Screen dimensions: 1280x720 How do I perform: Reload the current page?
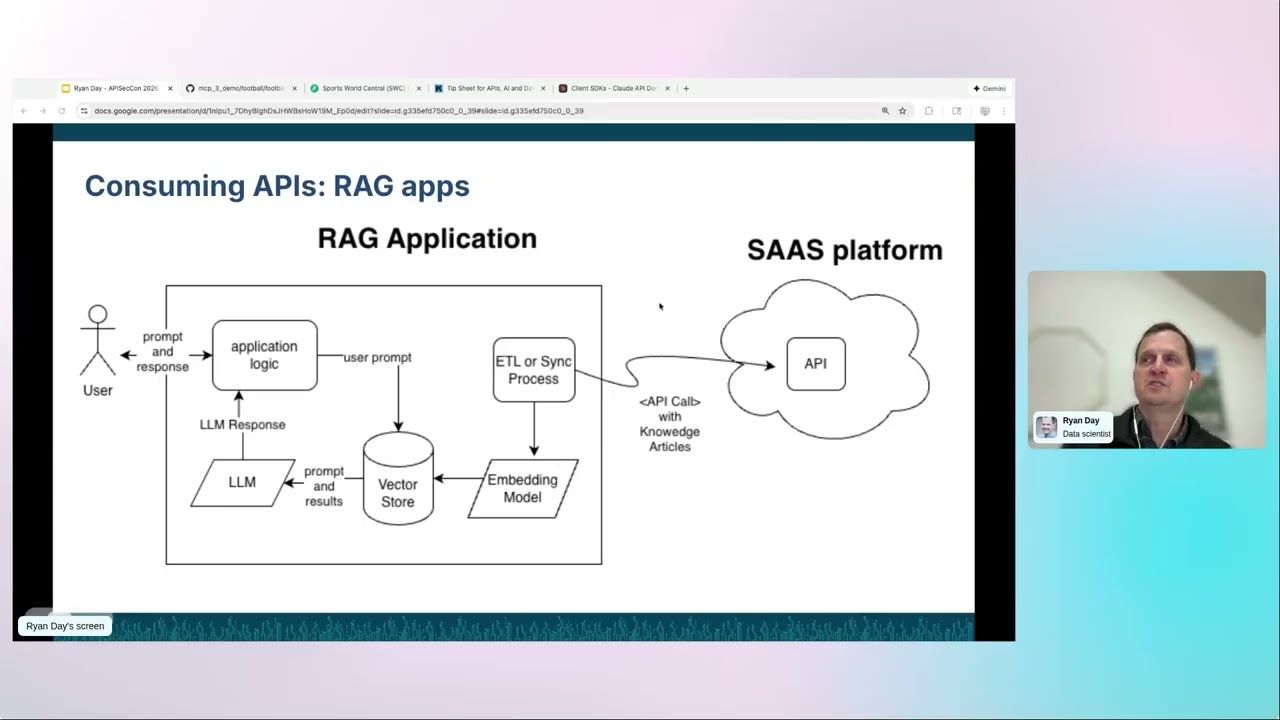click(x=62, y=111)
